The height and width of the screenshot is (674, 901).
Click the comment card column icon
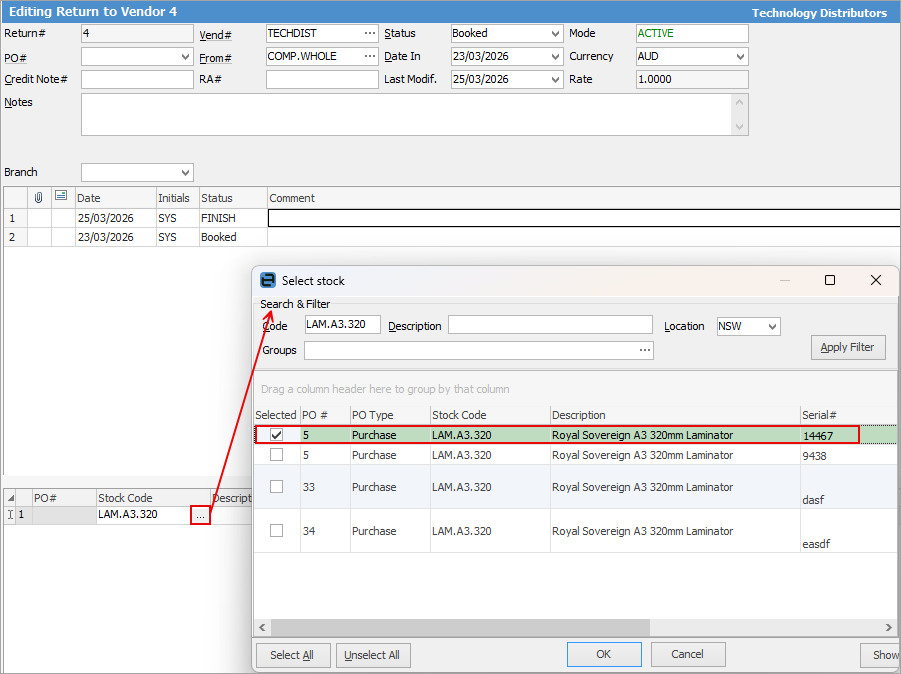tap(61, 197)
